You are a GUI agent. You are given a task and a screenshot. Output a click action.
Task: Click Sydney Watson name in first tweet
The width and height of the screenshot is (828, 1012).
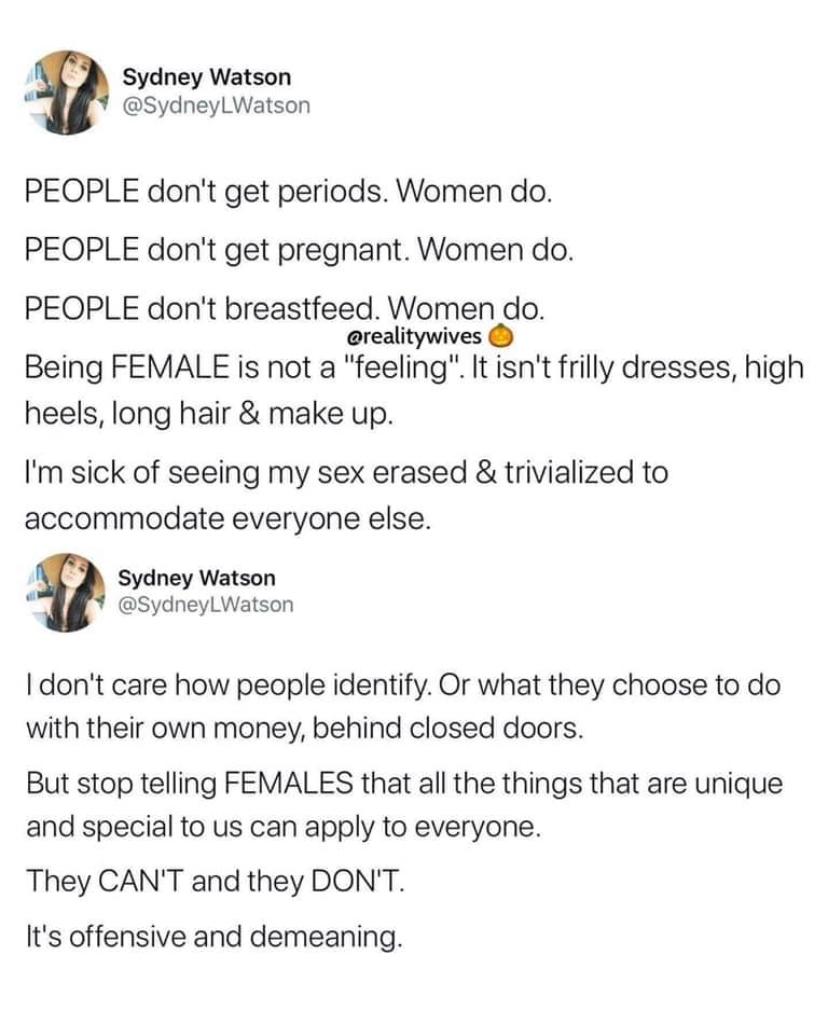[x=207, y=77]
